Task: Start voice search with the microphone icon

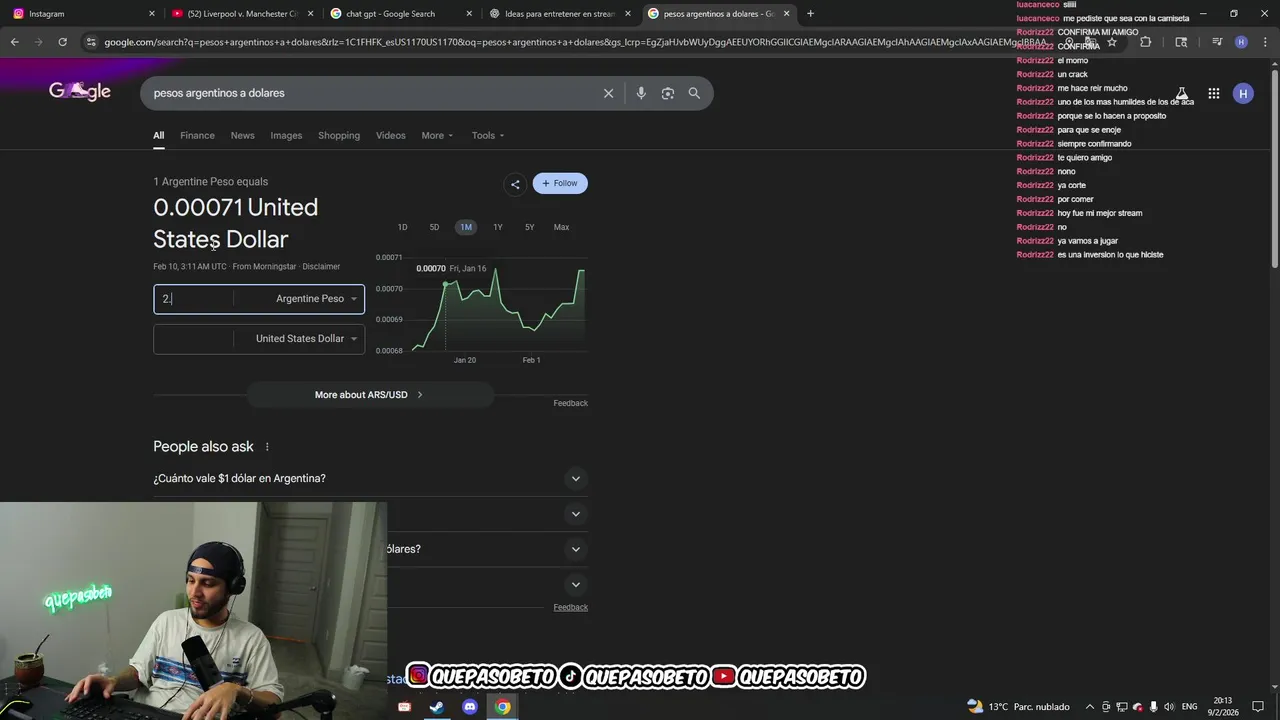Action: (x=641, y=93)
